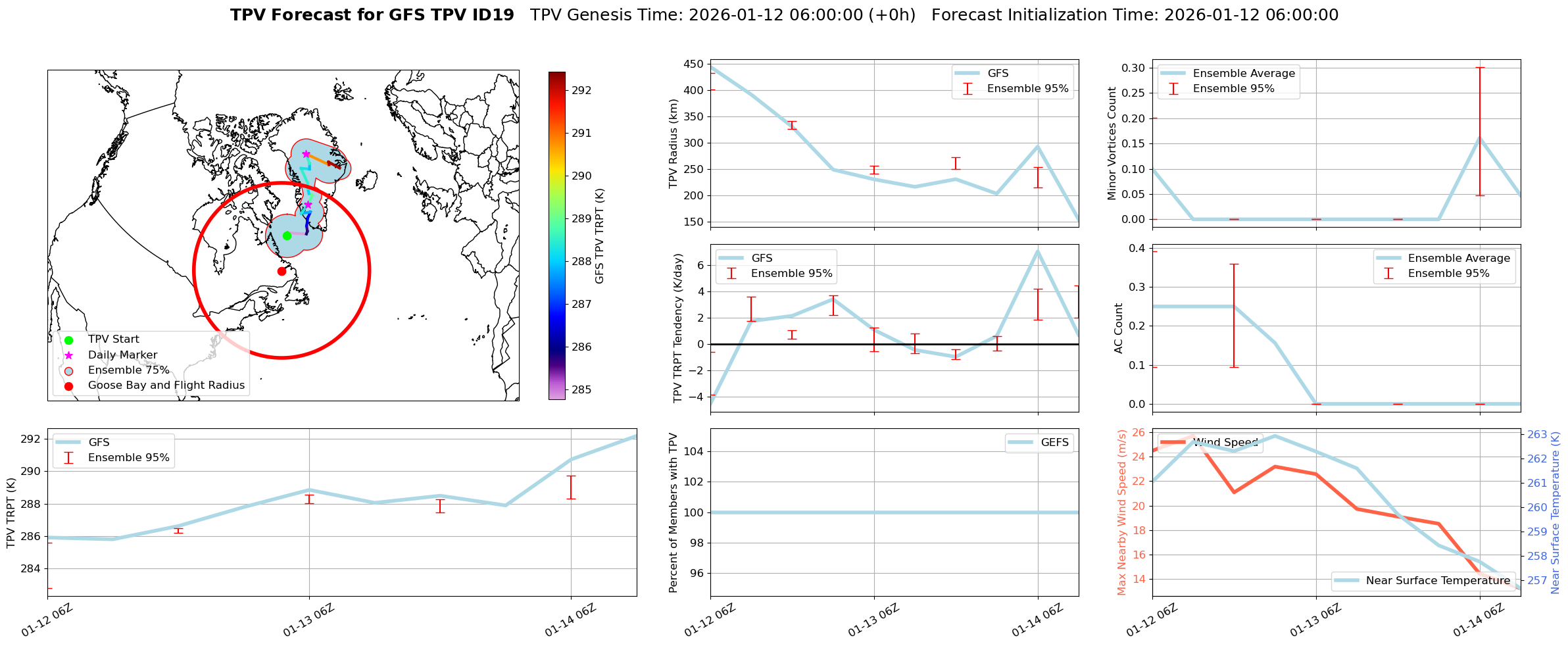Click Ensemble Average legend entry in the AC Count plot
This screenshot has width=1568, height=646.
(1458, 259)
